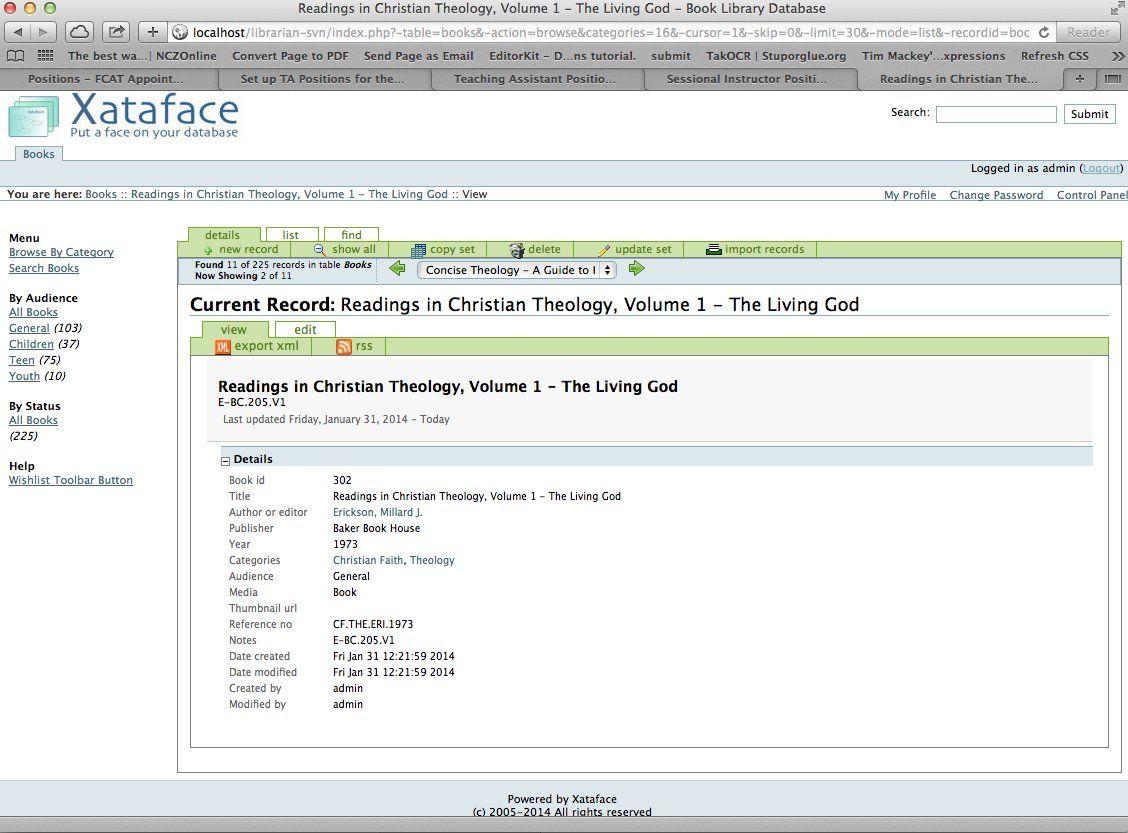Viewport: 1128px width, 833px height.
Task: Open iCloud tabs cloud icon
Action: pyautogui.click(x=79, y=32)
